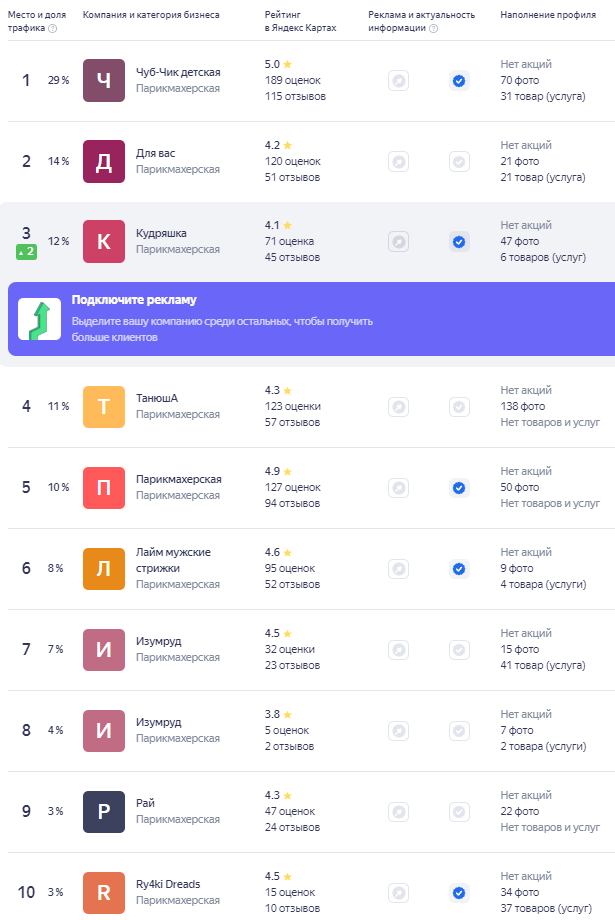
Task: Click the green position change badge for Кудряшка
Action: (26, 252)
